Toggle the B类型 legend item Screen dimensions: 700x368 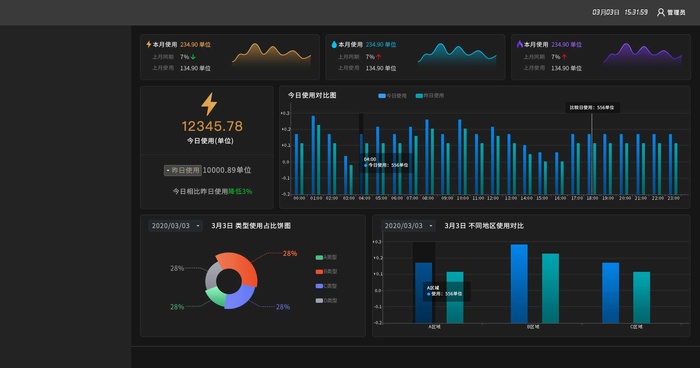(326, 272)
